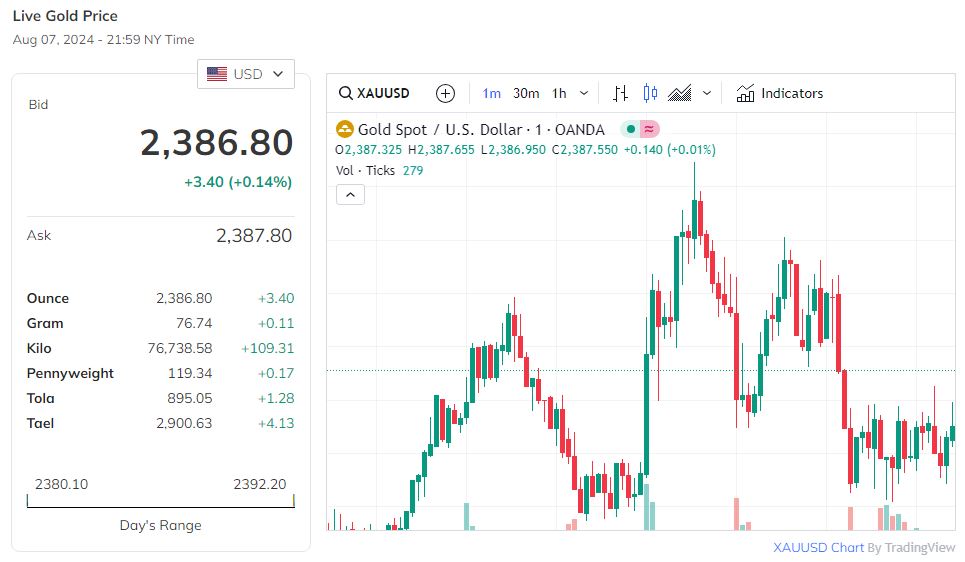This screenshot has width=965, height=562.
Task: Click the pink approximate data indicator
Action: 649,129
